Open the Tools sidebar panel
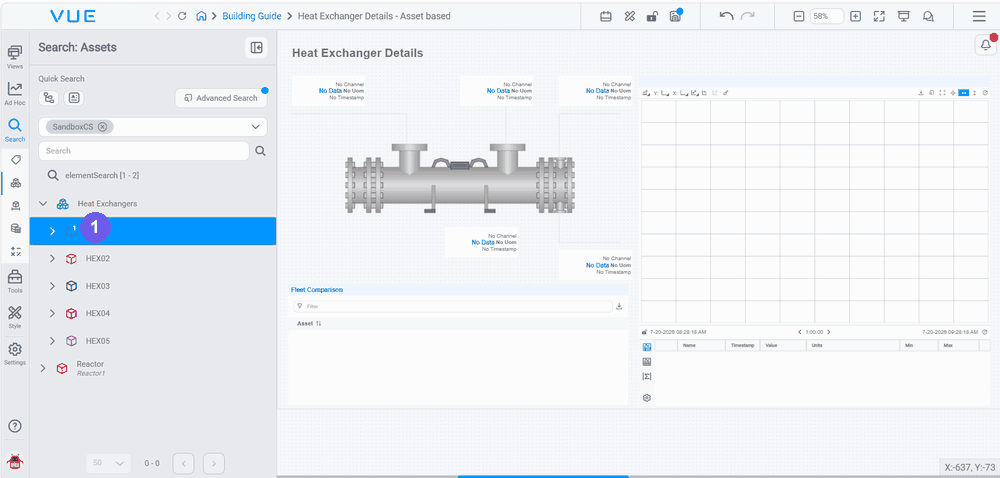This screenshot has width=1000, height=478. tap(15, 280)
